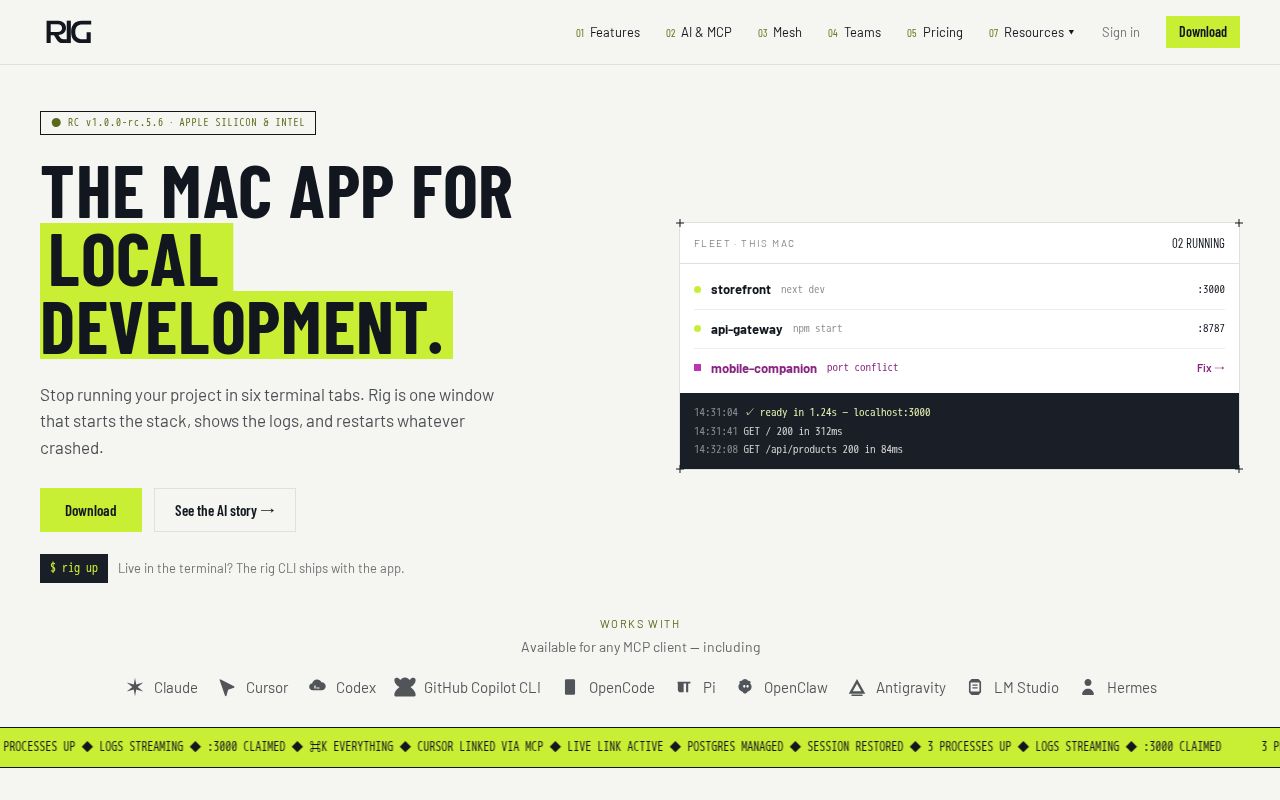Click the Pi logo icon
The image size is (1280, 800).
[x=684, y=687]
